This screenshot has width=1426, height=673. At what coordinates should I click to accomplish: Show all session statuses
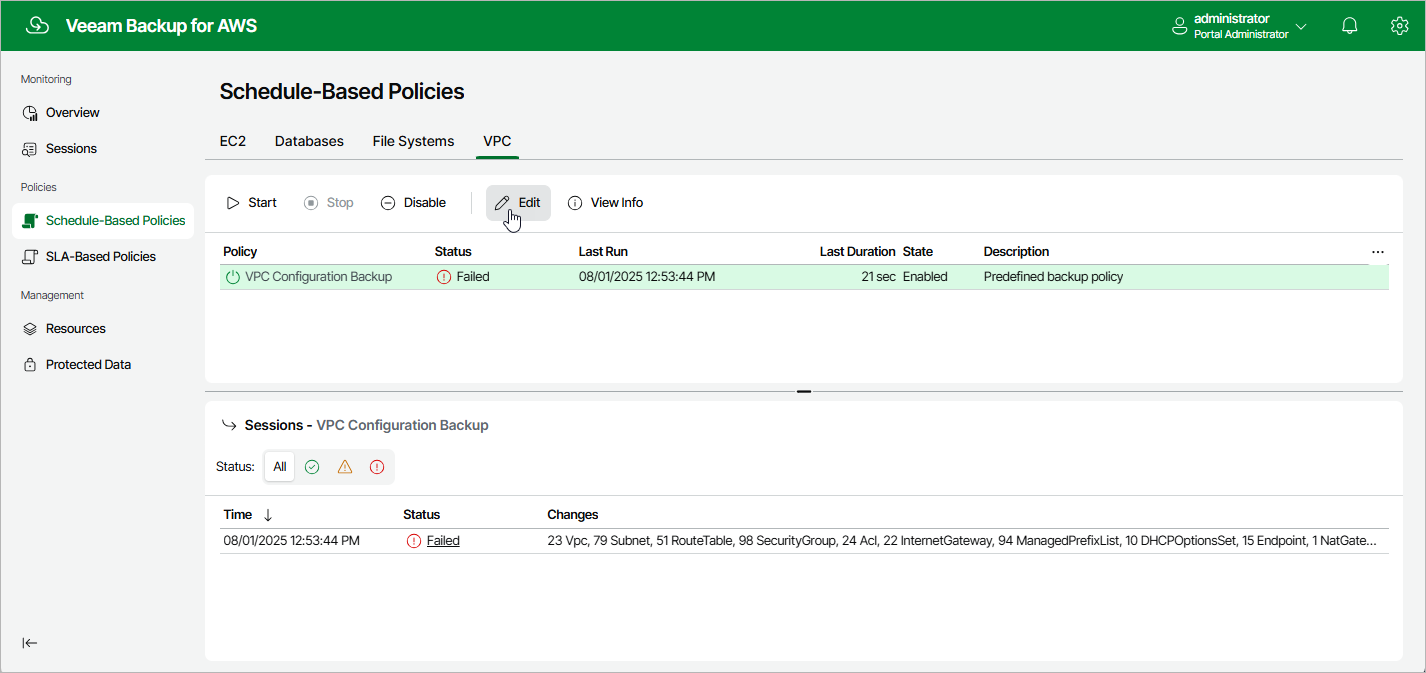coord(280,466)
